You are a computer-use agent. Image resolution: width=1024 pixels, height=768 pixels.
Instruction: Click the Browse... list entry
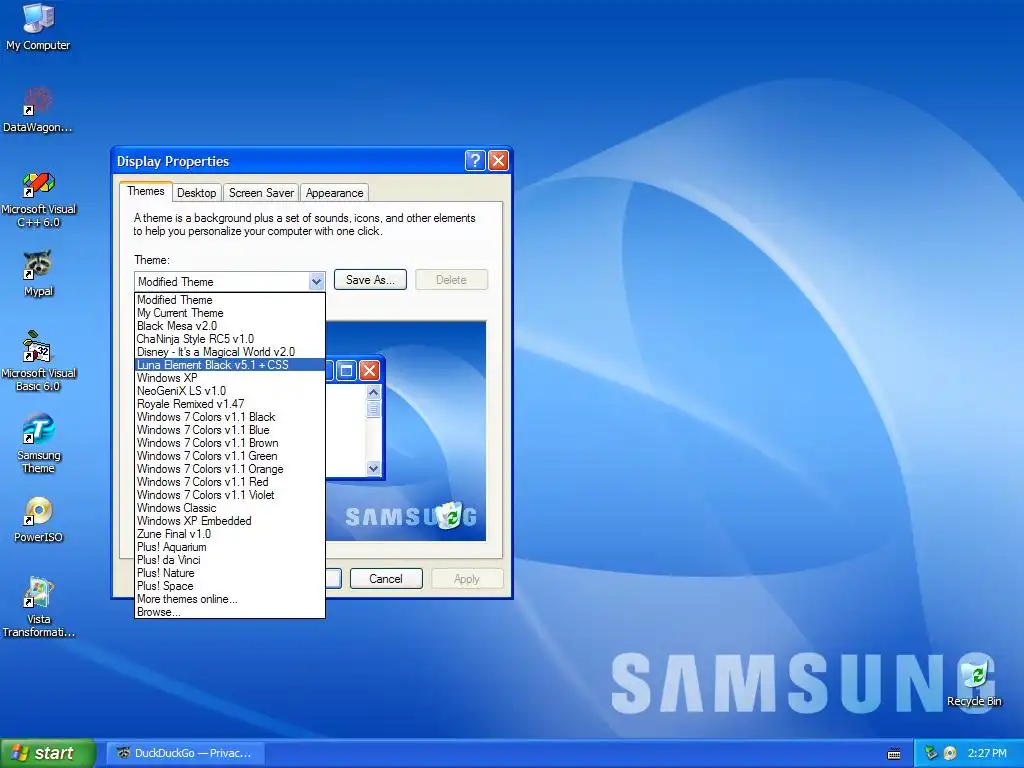(x=230, y=612)
